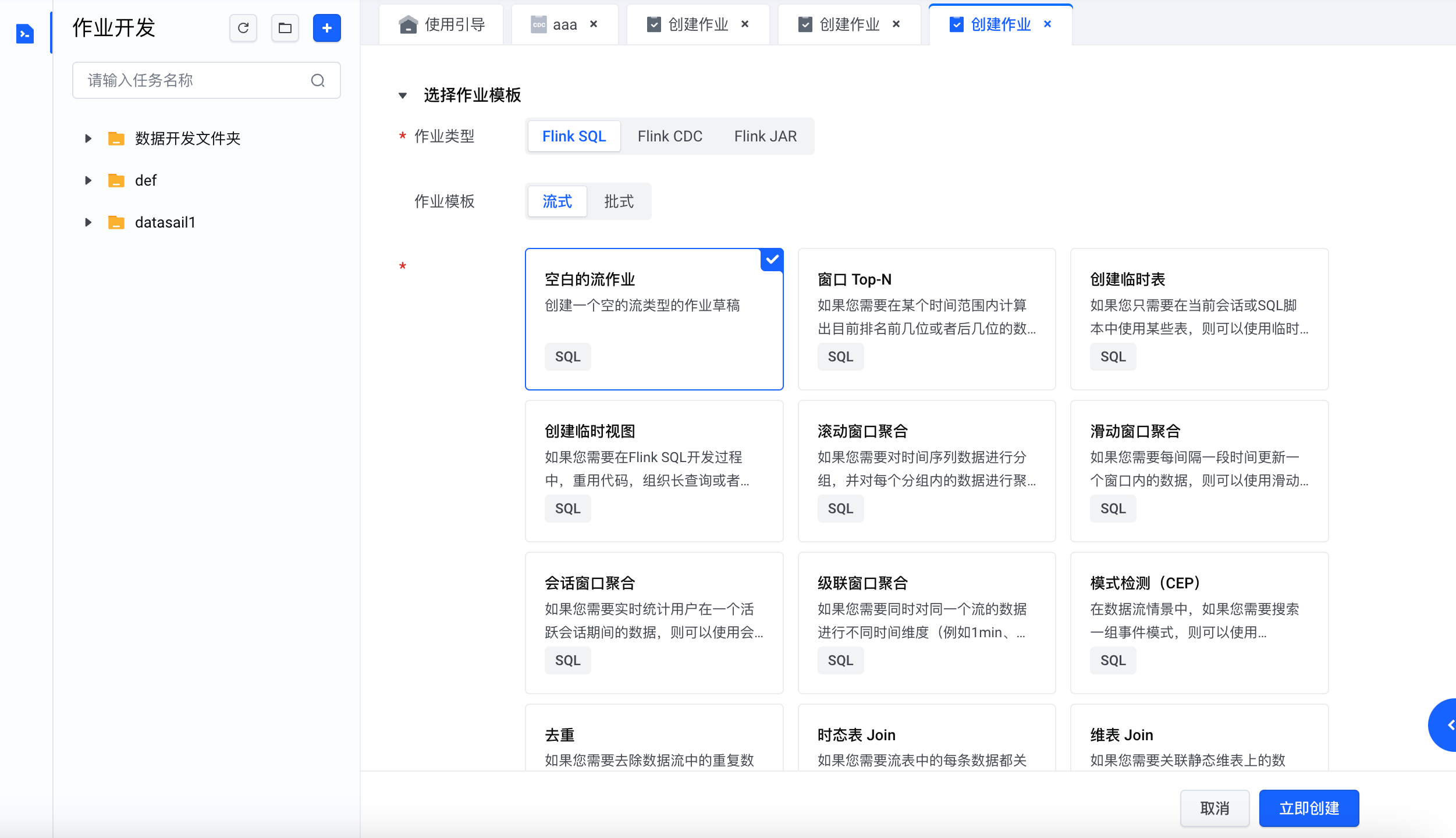This screenshot has height=838, width=1456.
Task: Select the 创建临时视图 template card
Action: tap(654, 471)
